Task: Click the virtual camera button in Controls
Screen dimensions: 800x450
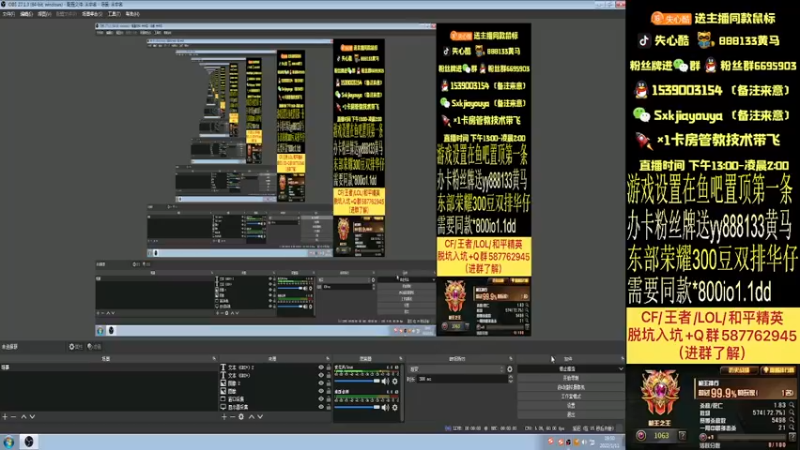Action: [x=571, y=387]
